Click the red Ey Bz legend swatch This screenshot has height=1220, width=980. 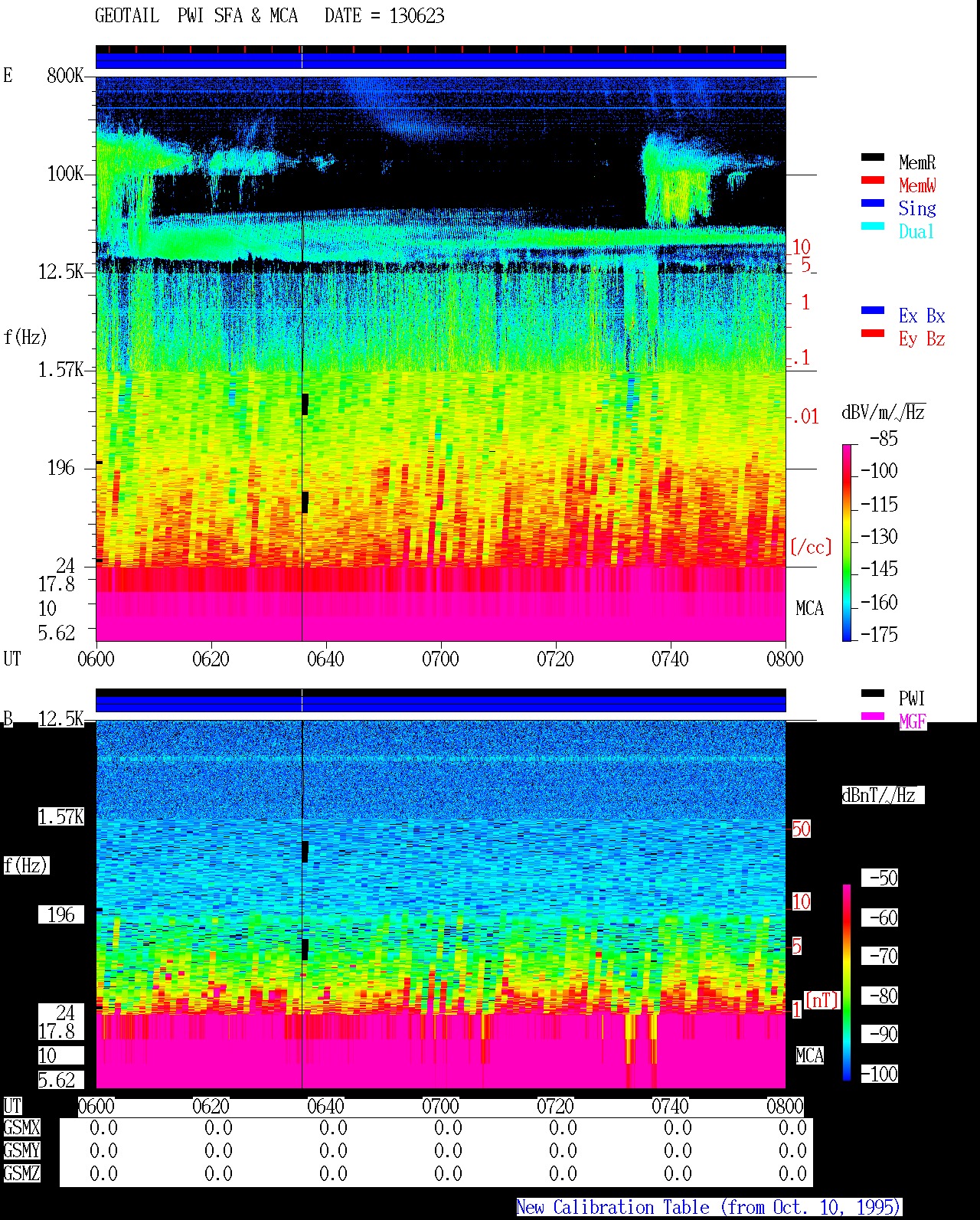click(873, 334)
